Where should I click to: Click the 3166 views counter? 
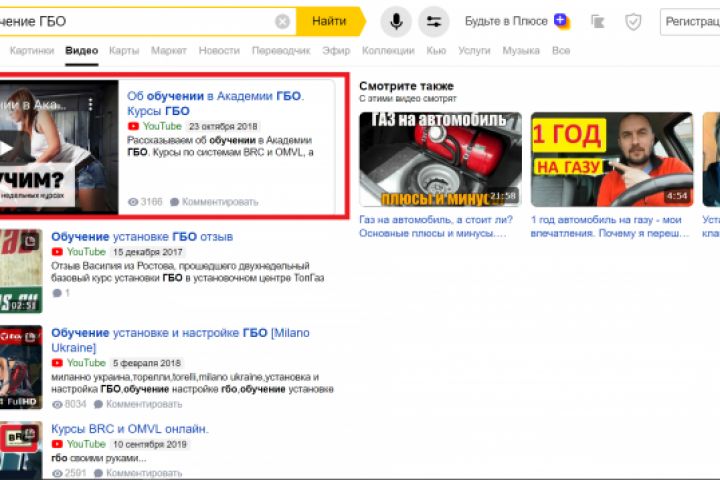click(145, 202)
